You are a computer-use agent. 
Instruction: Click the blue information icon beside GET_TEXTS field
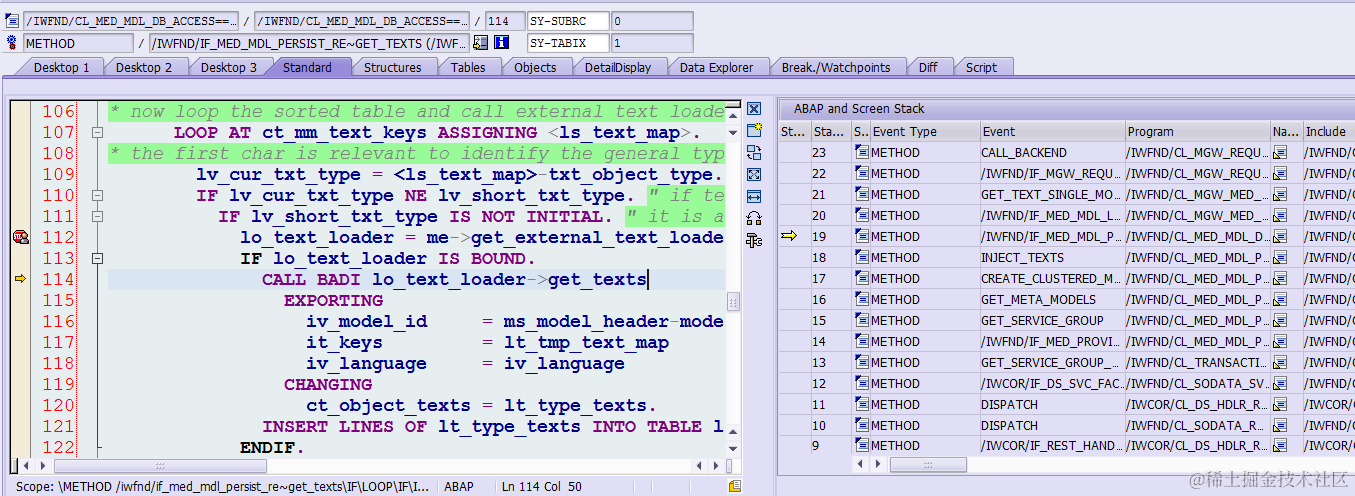(502, 43)
